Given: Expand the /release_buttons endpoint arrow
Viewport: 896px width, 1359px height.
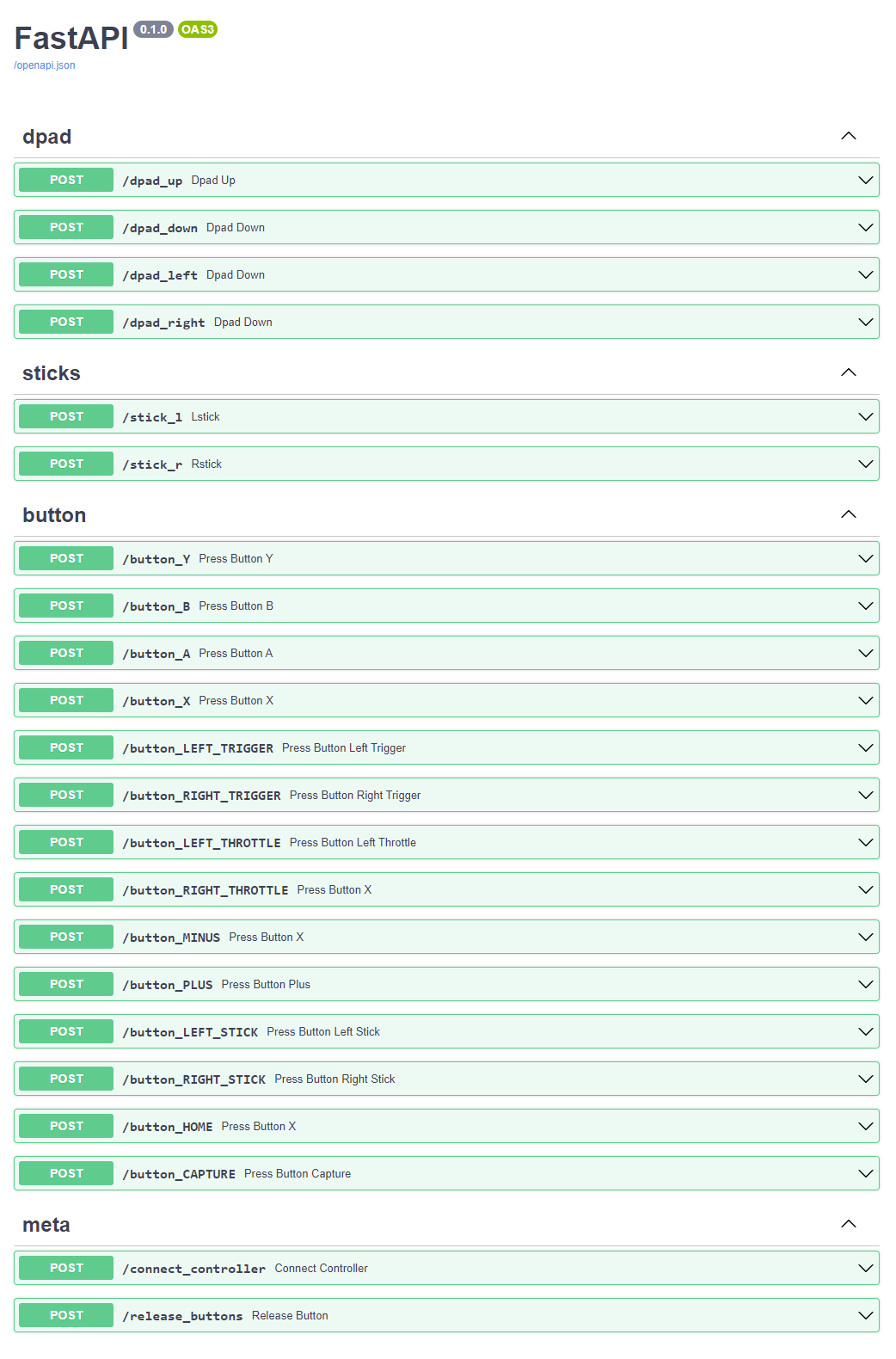Looking at the screenshot, I should pos(865,1315).
